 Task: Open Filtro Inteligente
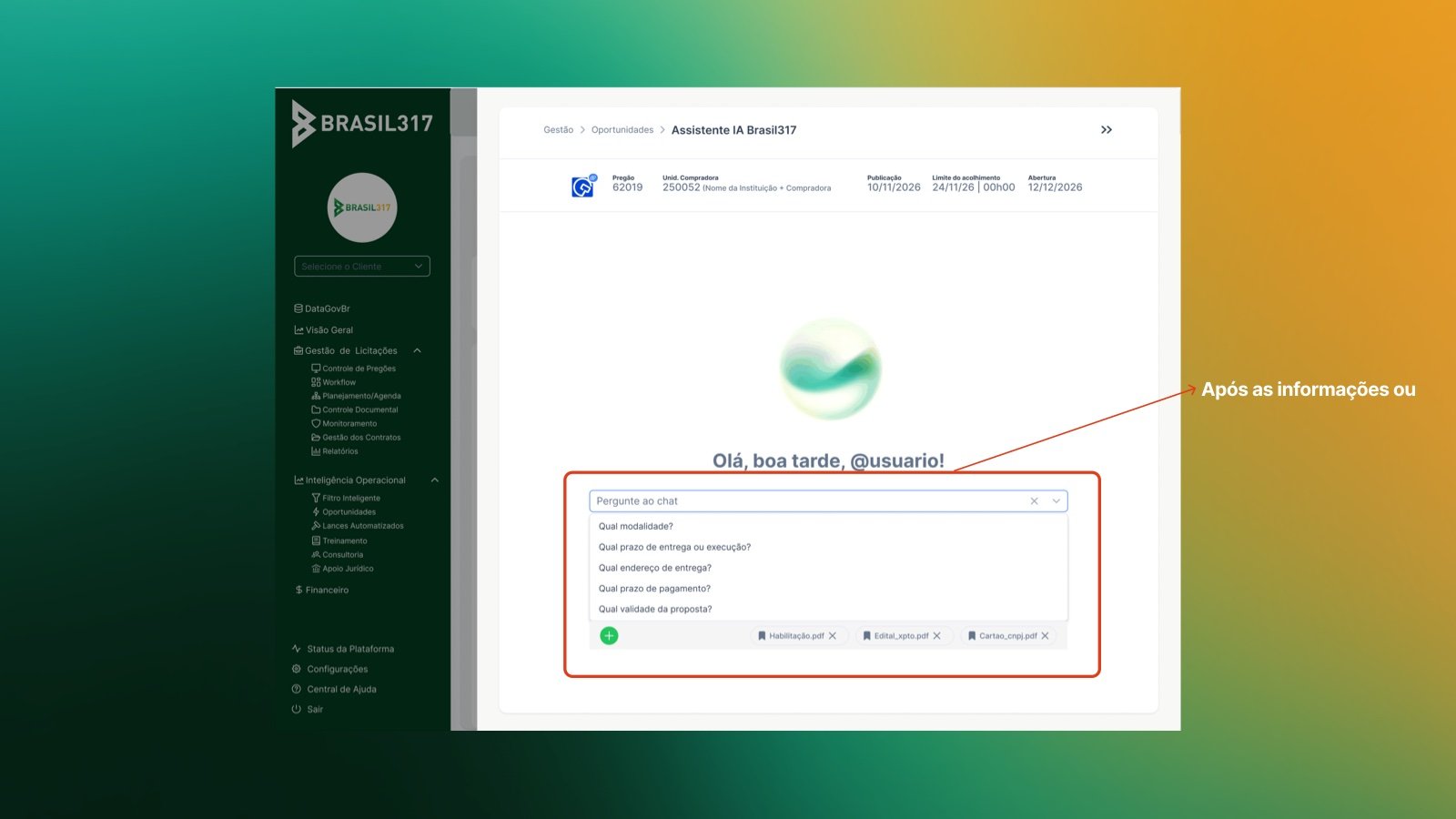tap(346, 498)
